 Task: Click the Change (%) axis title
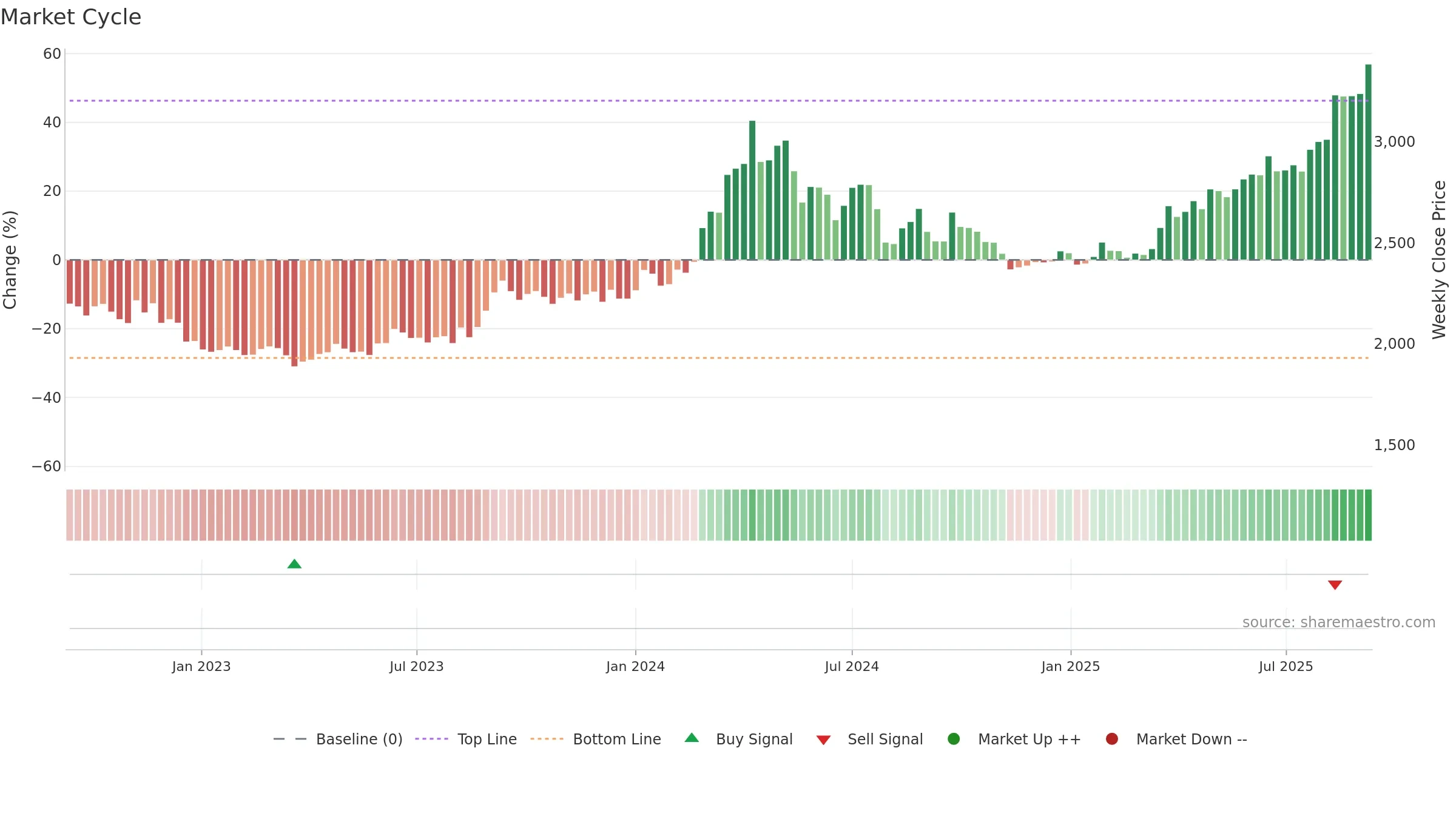click(10, 260)
